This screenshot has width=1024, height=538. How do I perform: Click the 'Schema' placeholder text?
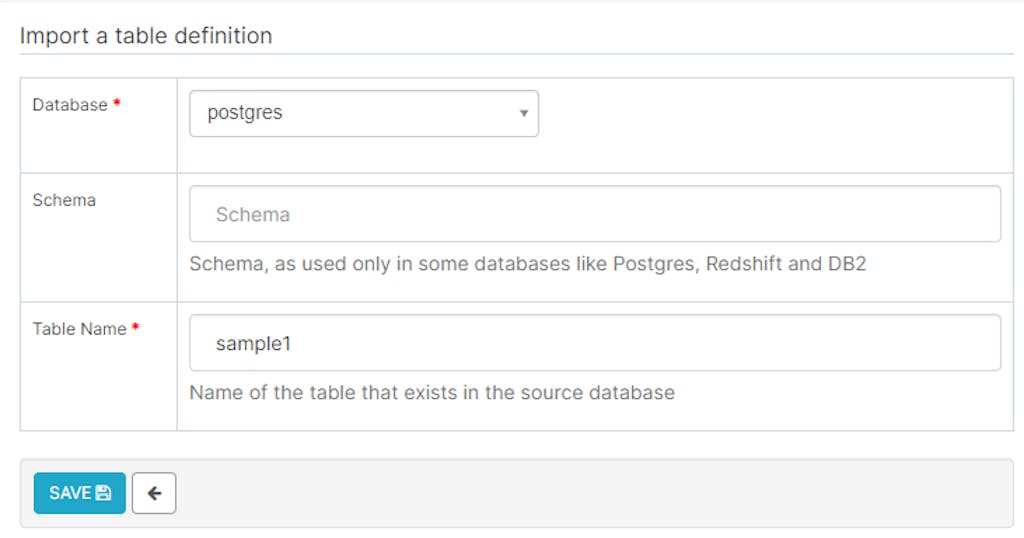(x=253, y=214)
